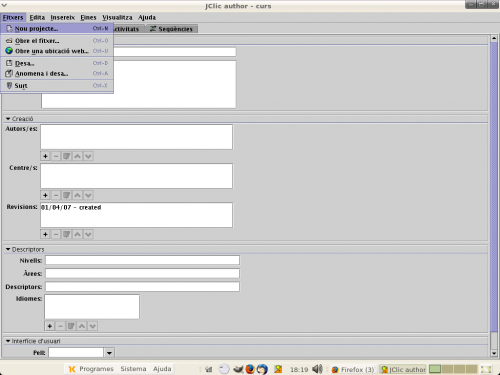Open the Sistema panel menu
Screen dimensions: 500x375
coord(133,369)
